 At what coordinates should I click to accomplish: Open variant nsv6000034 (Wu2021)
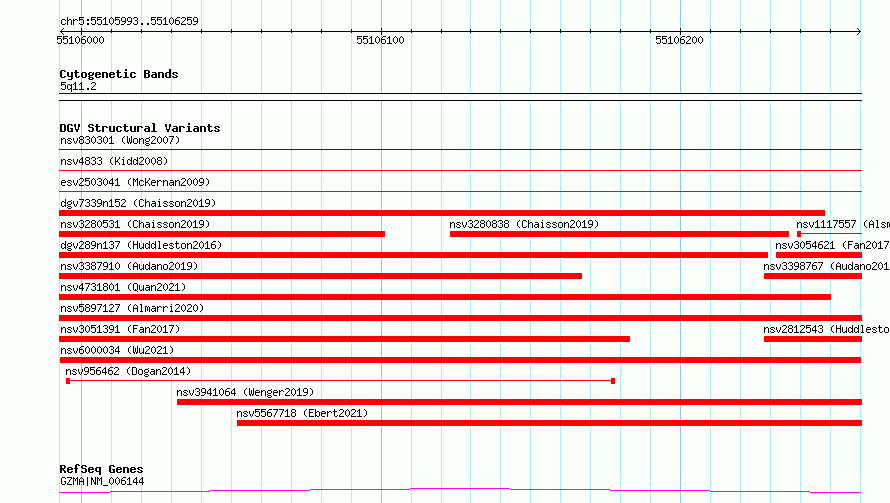pos(117,350)
